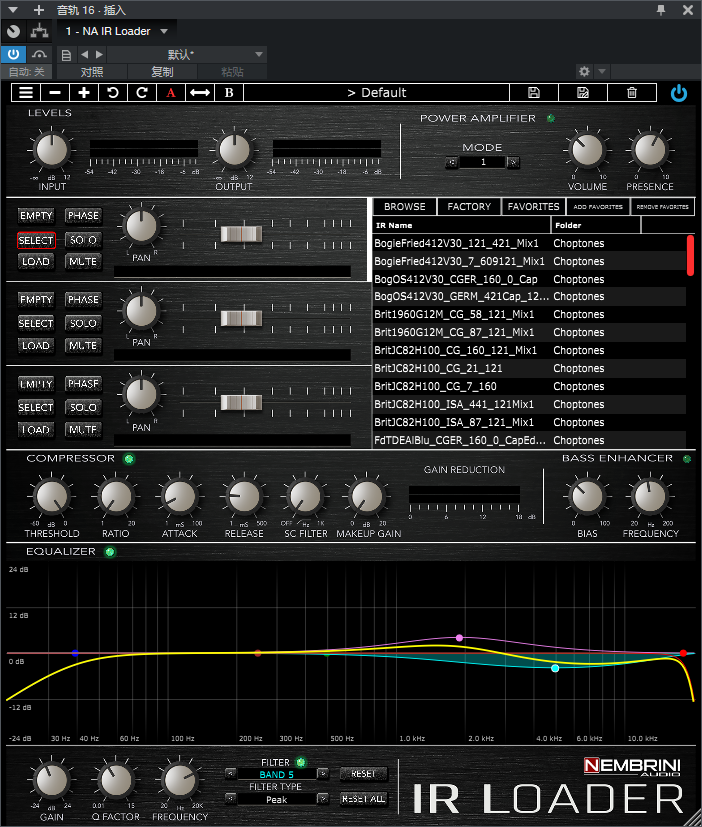Viewport: 702px width, 827px height.
Task: Click the redo arrow icon
Action: 142,93
